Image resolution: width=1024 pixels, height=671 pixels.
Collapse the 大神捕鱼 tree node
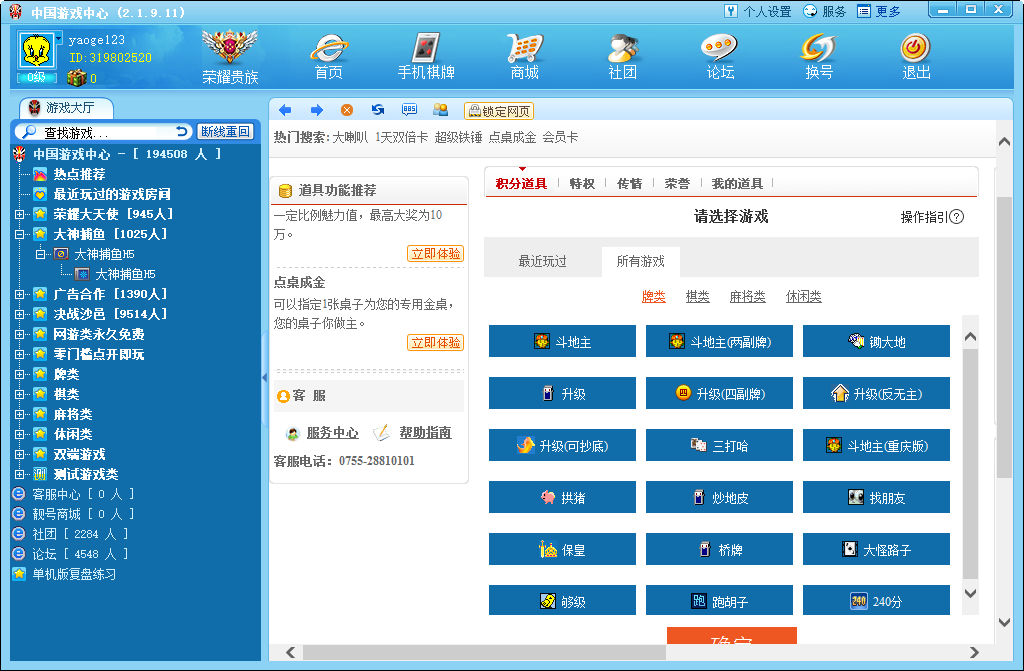tap(20, 234)
